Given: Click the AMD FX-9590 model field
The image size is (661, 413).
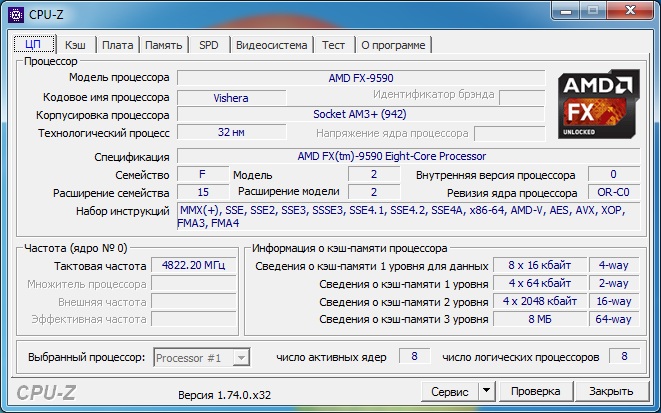Looking at the screenshot, I should click(361, 78).
